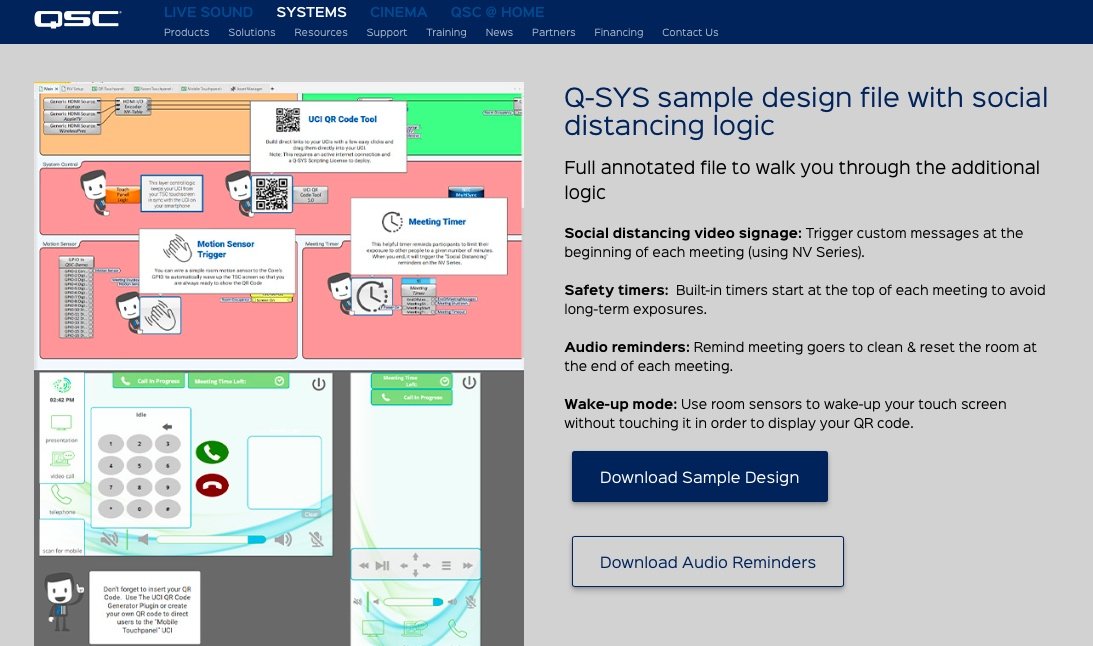Click the Meeting Timer callout
Screen dimensions: 1093x646
[x=429, y=236]
